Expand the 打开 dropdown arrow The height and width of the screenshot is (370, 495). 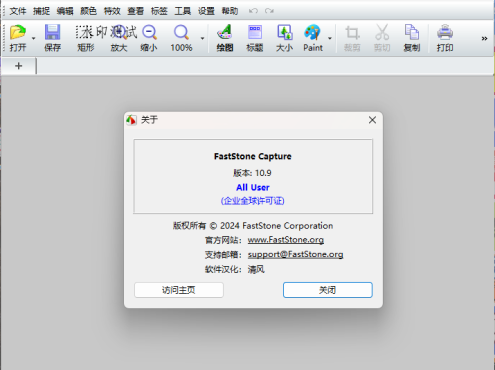tap(33, 38)
